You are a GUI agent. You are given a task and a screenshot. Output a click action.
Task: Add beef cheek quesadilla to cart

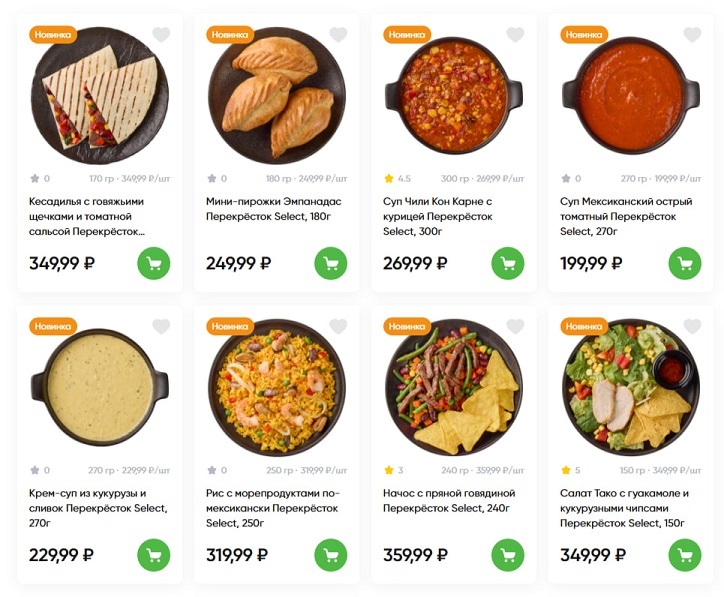[154, 264]
